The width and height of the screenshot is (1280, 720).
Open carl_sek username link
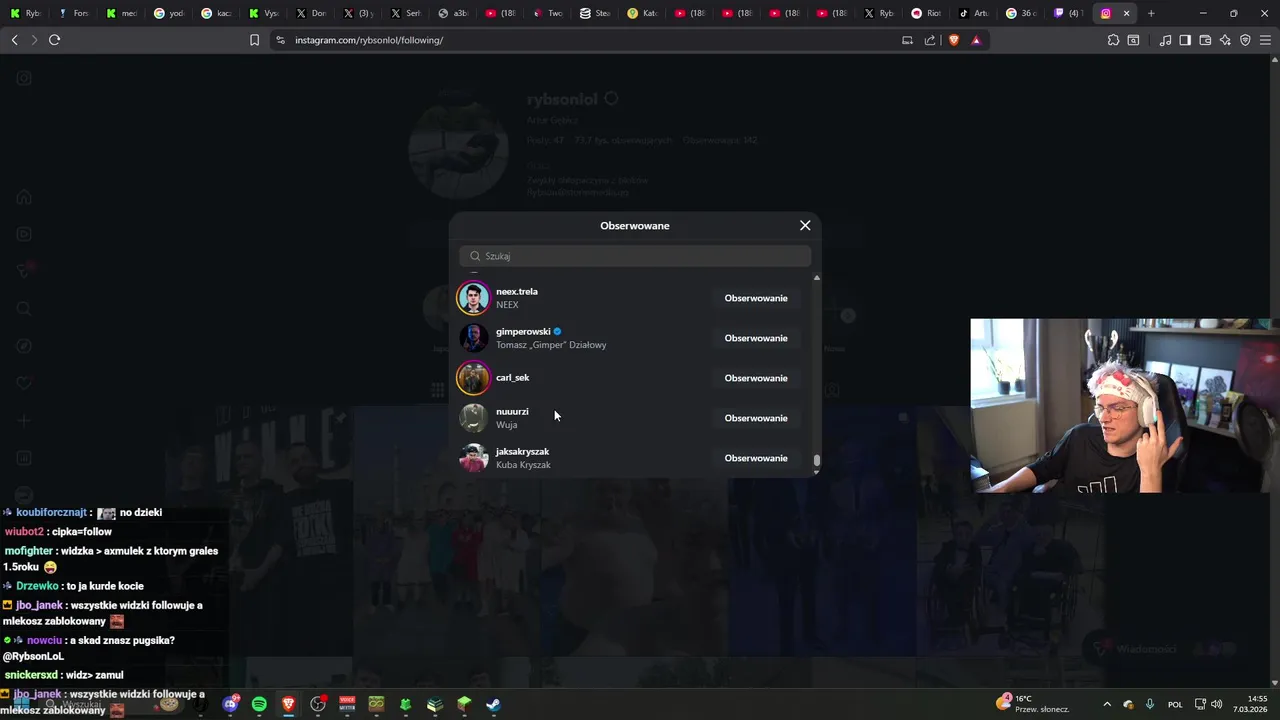pos(513,377)
